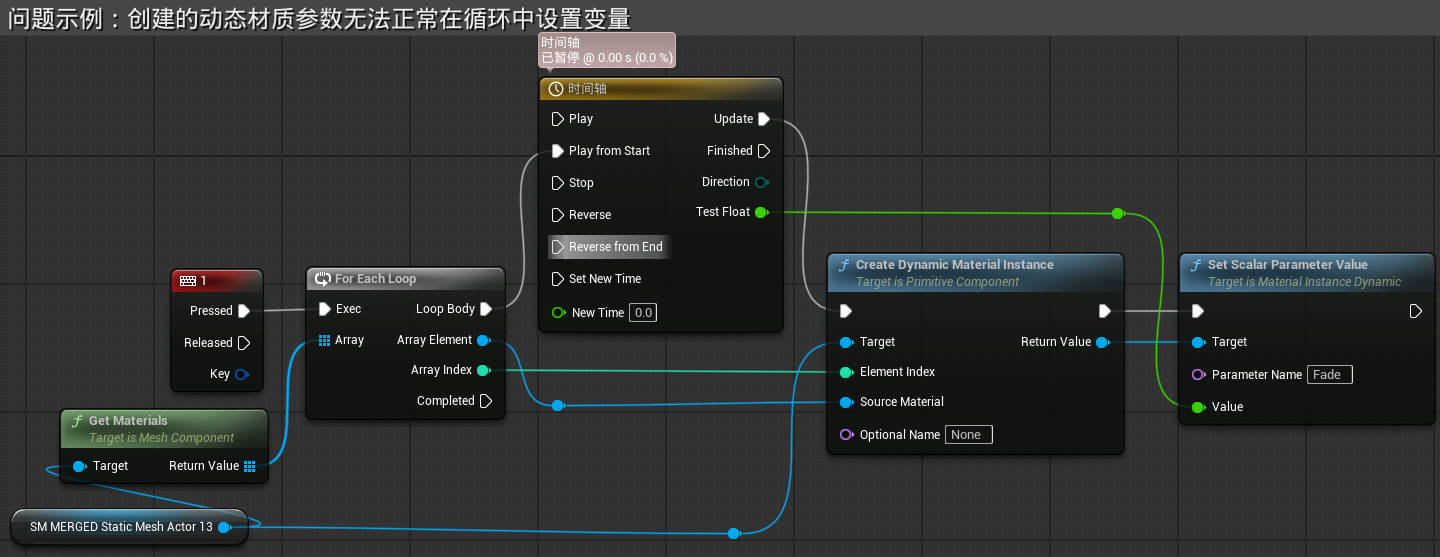The image size is (1440, 557).
Task: Click the Pressed pin on keyboard 1 node
Action: (x=243, y=311)
